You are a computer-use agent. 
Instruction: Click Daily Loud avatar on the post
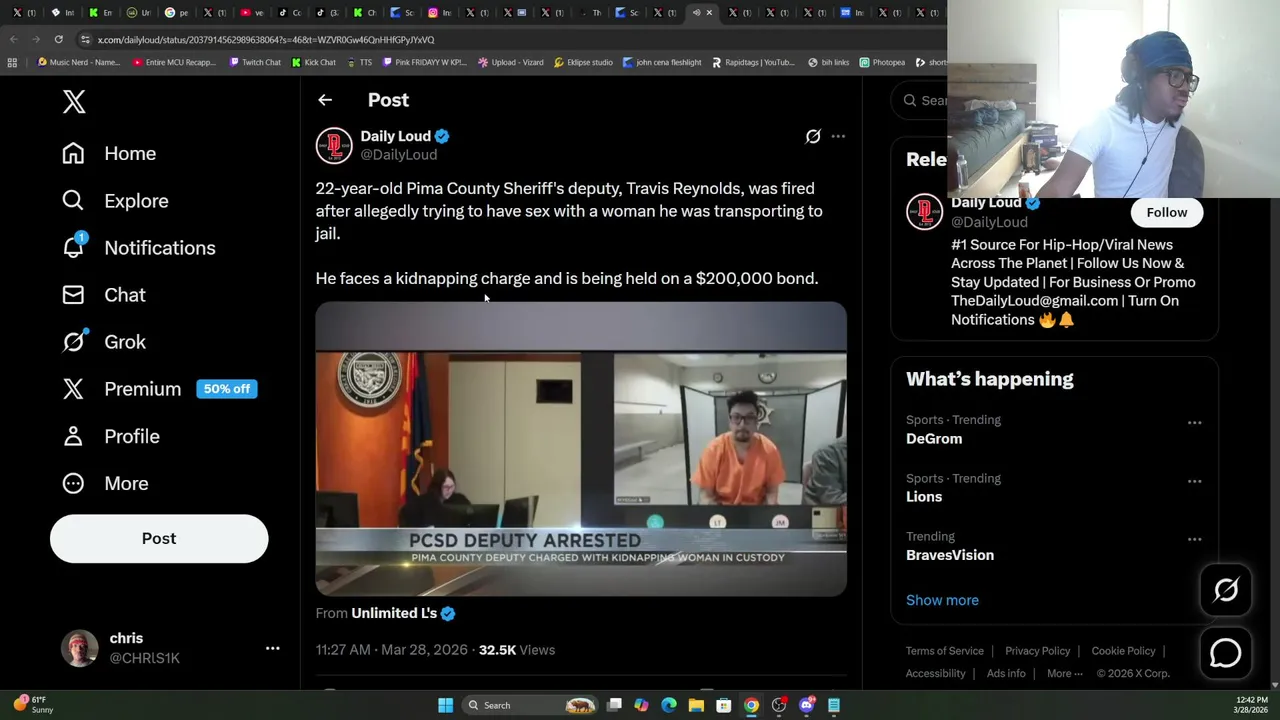(334, 145)
